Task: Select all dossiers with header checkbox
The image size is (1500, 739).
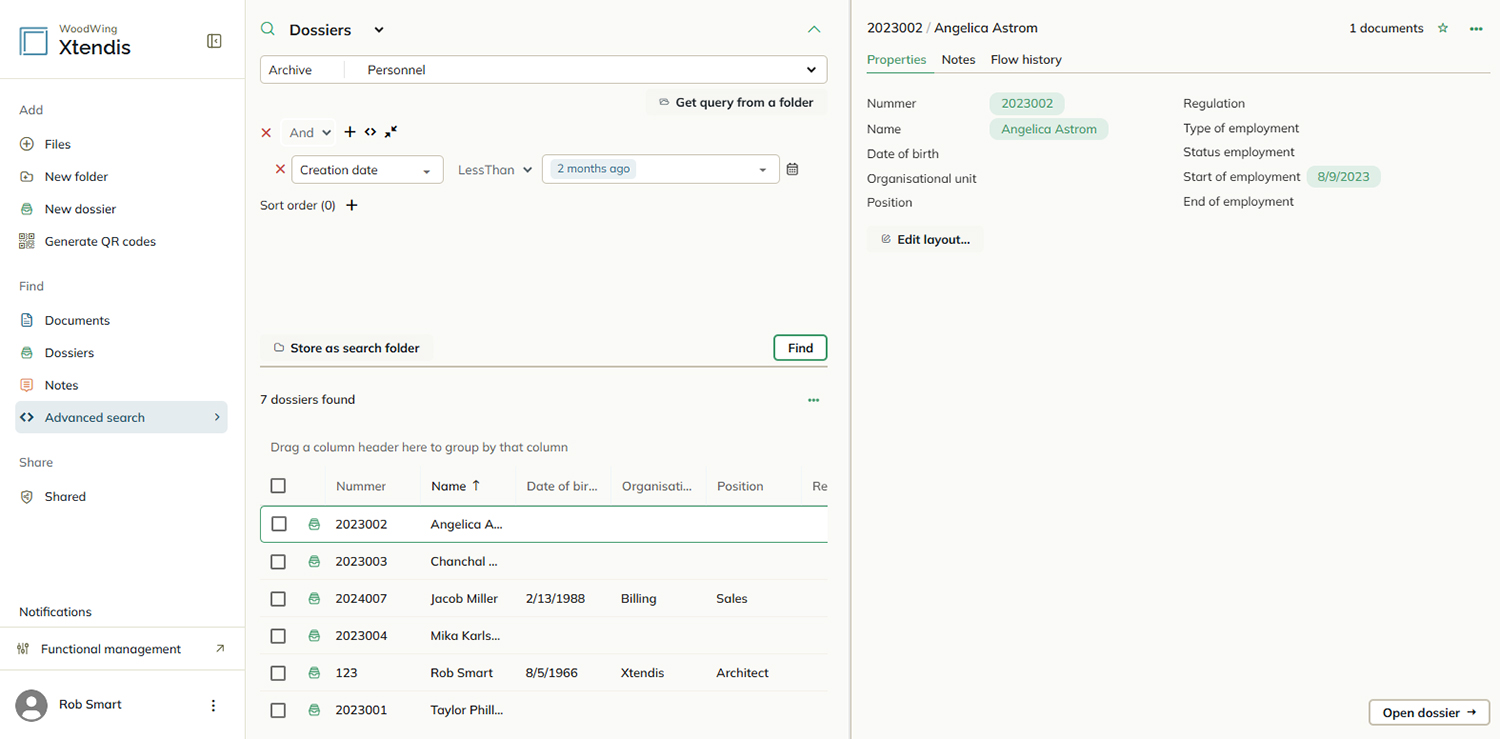Action: tap(278, 486)
